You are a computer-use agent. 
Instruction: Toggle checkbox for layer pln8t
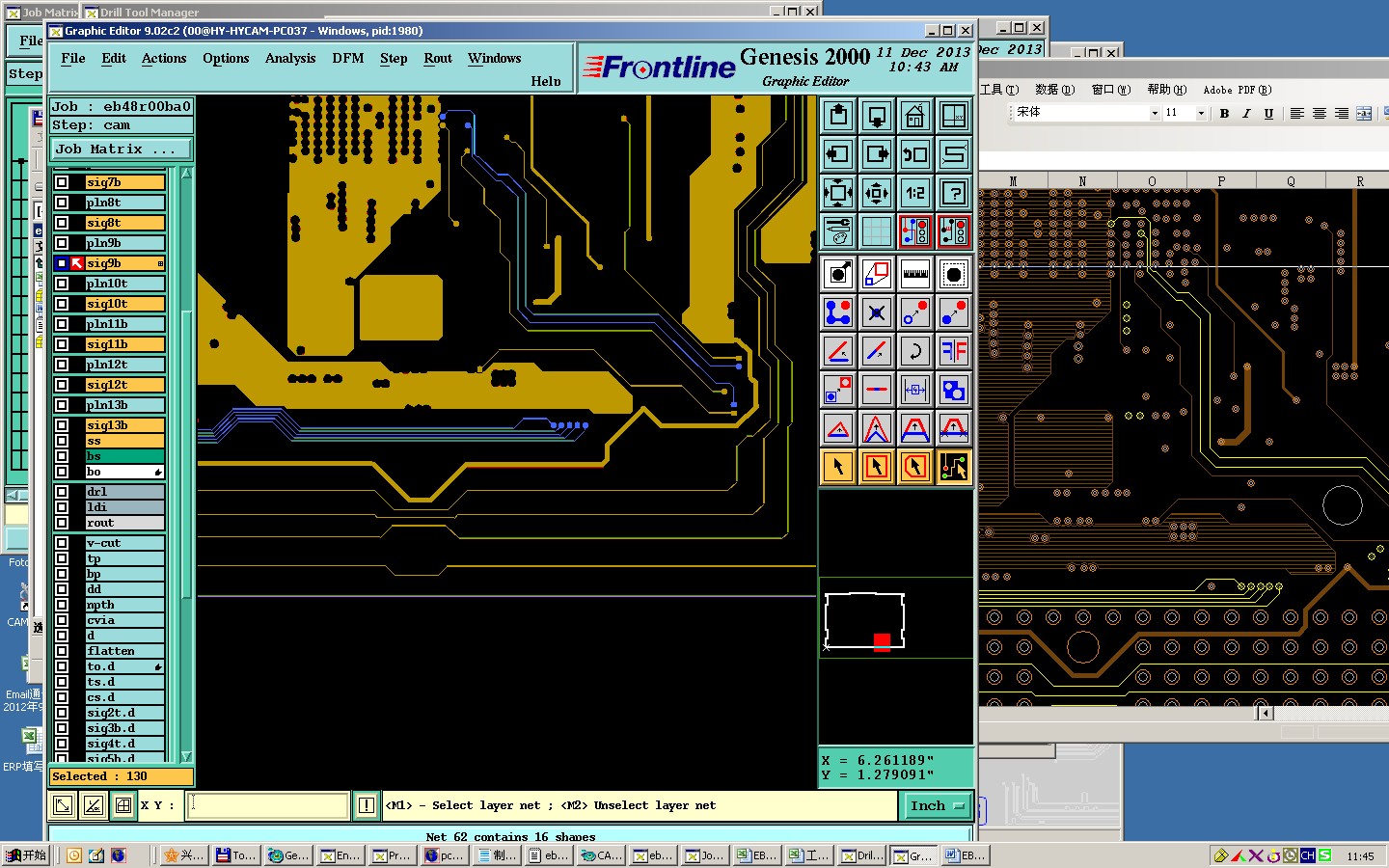(62, 202)
